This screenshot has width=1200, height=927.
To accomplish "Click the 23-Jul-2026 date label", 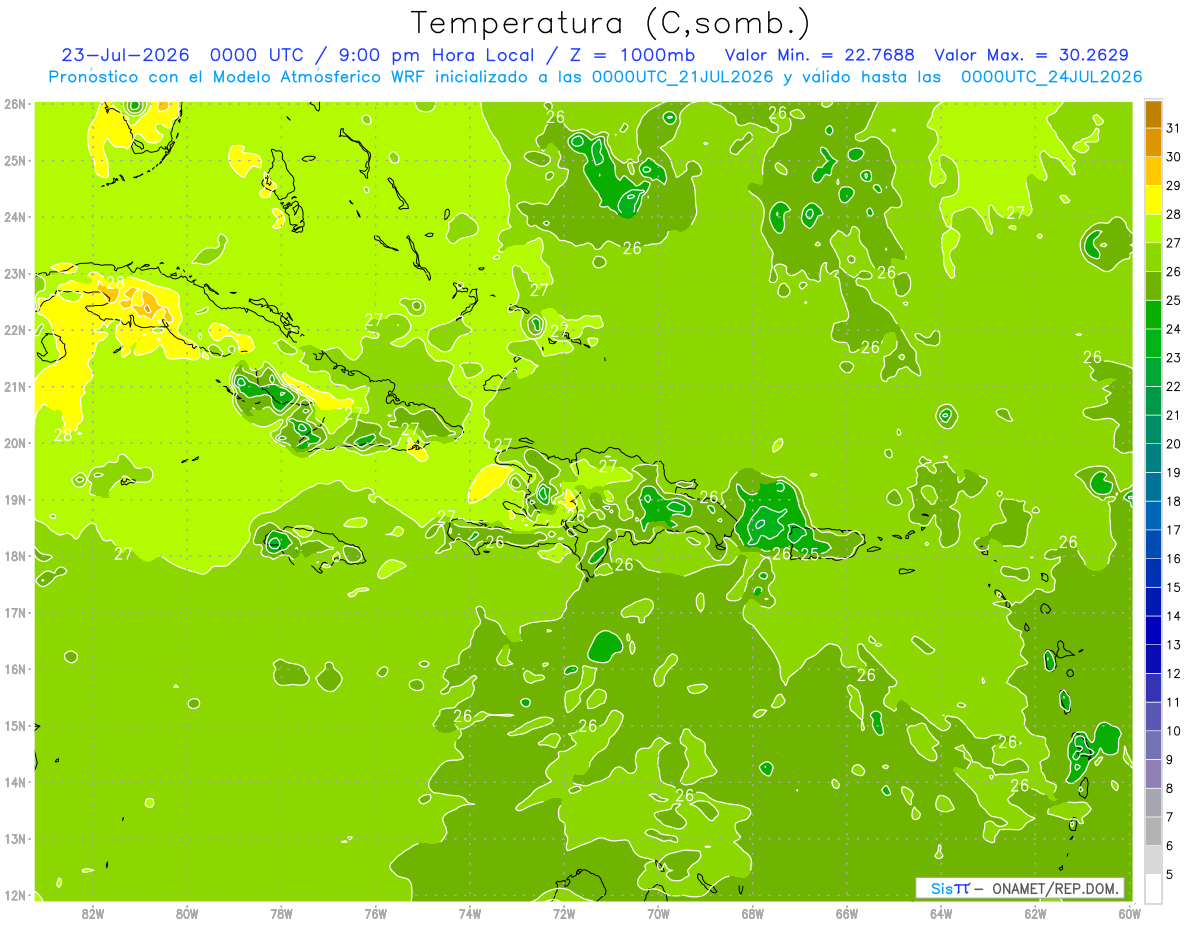I will click(x=124, y=55).
